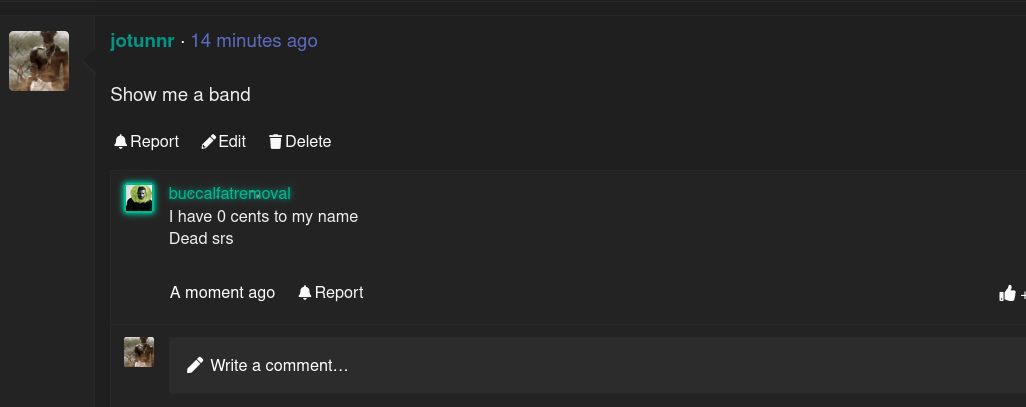
Task: Focus the Write a comment field
Action: pyautogui.click(x=597, y=365)
